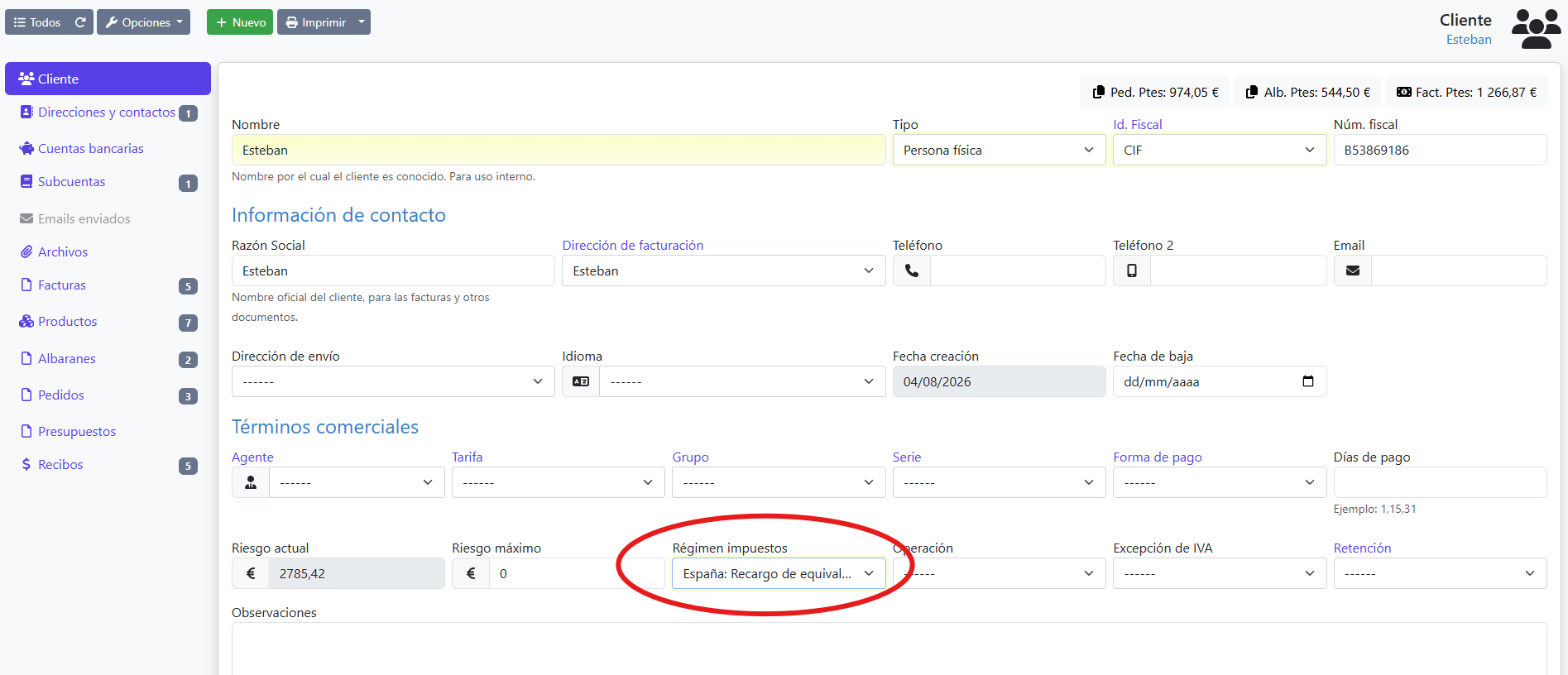Click the Imprimir button
The width and height of the screenshot is (1568, 675).
click(x=315, y=22)
